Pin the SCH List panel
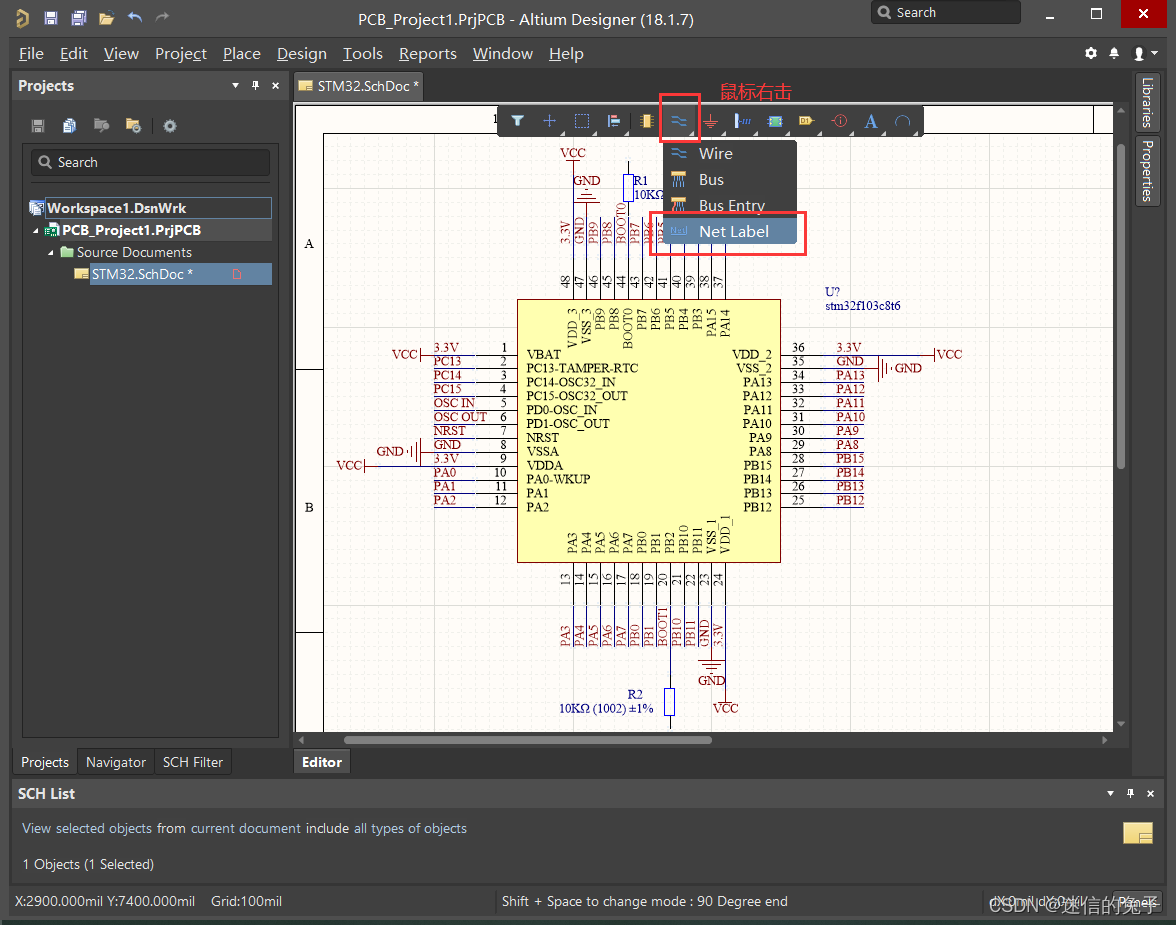Image resolution: width=1176 pixels, height=925 pixels. pos(1131,793)
